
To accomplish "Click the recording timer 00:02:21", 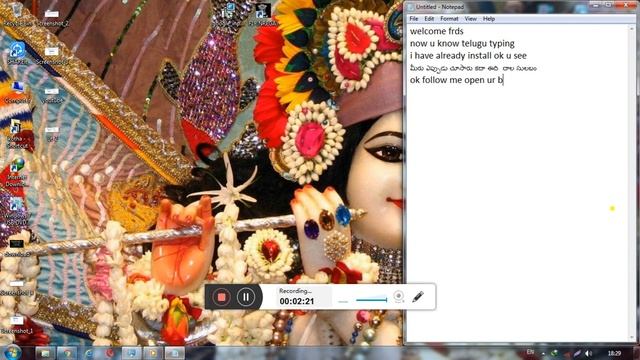I will coord(297,301).
